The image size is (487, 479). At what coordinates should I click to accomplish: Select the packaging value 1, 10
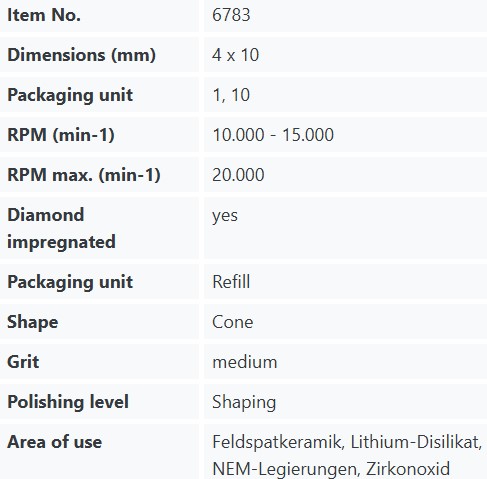(x=231, y=95)
